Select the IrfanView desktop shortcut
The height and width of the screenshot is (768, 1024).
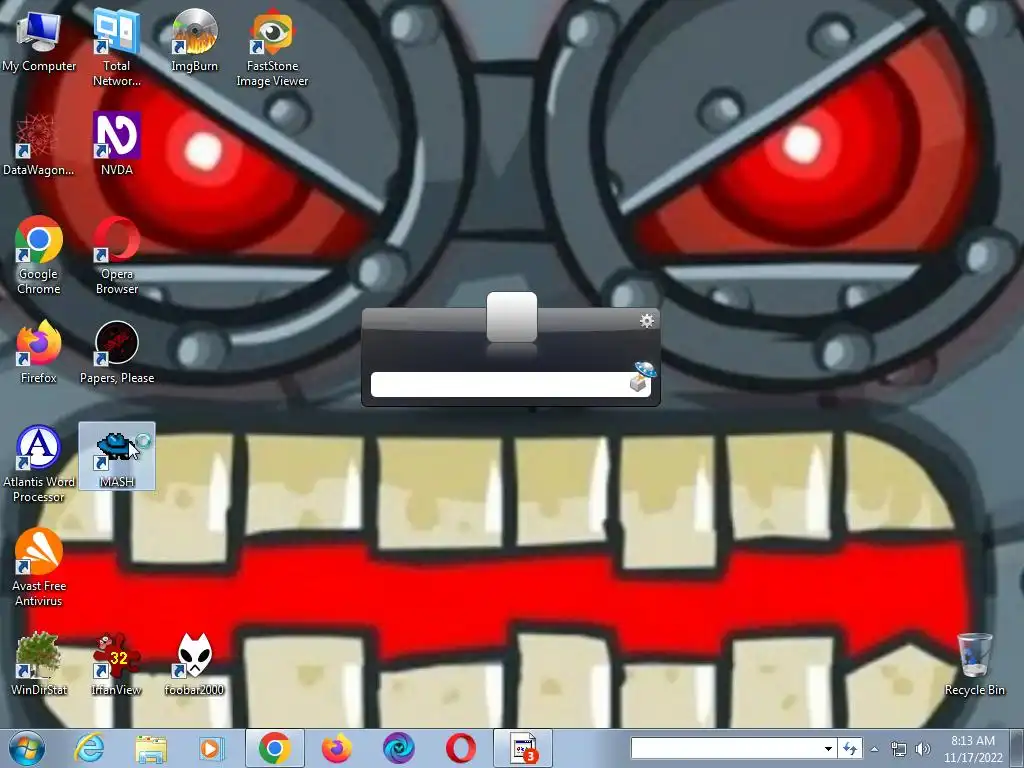click(x=117, y=664)
